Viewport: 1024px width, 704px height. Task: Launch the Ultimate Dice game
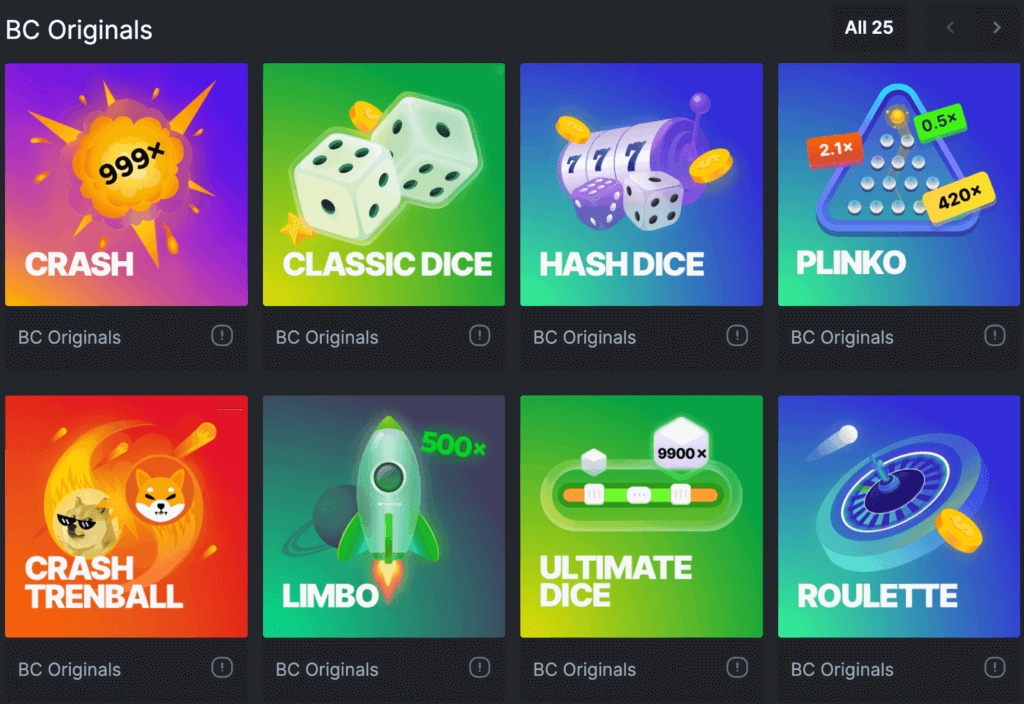coord(641,516)
